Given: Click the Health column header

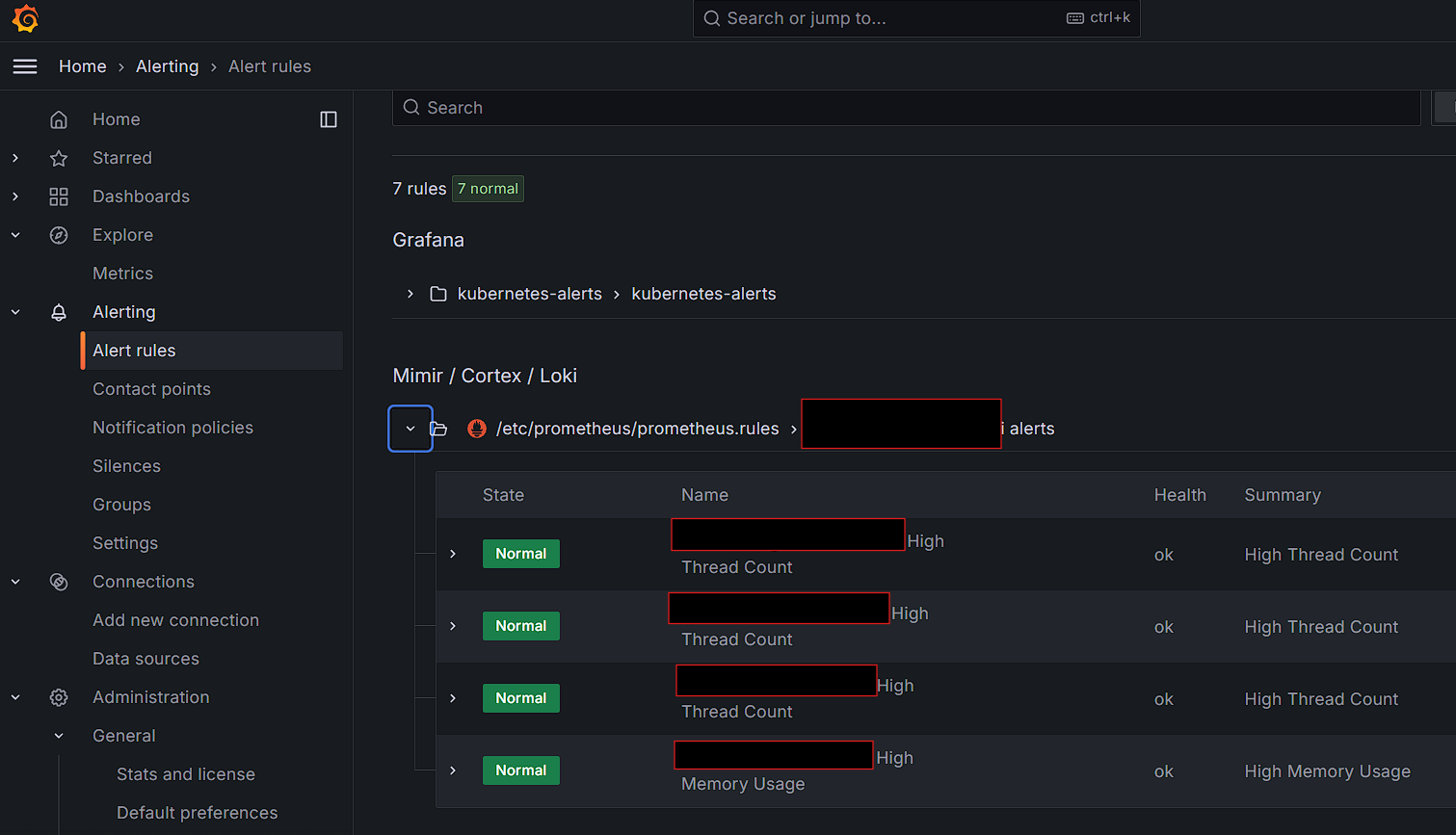Looking at the screenshot, I should coord(1179,495).
